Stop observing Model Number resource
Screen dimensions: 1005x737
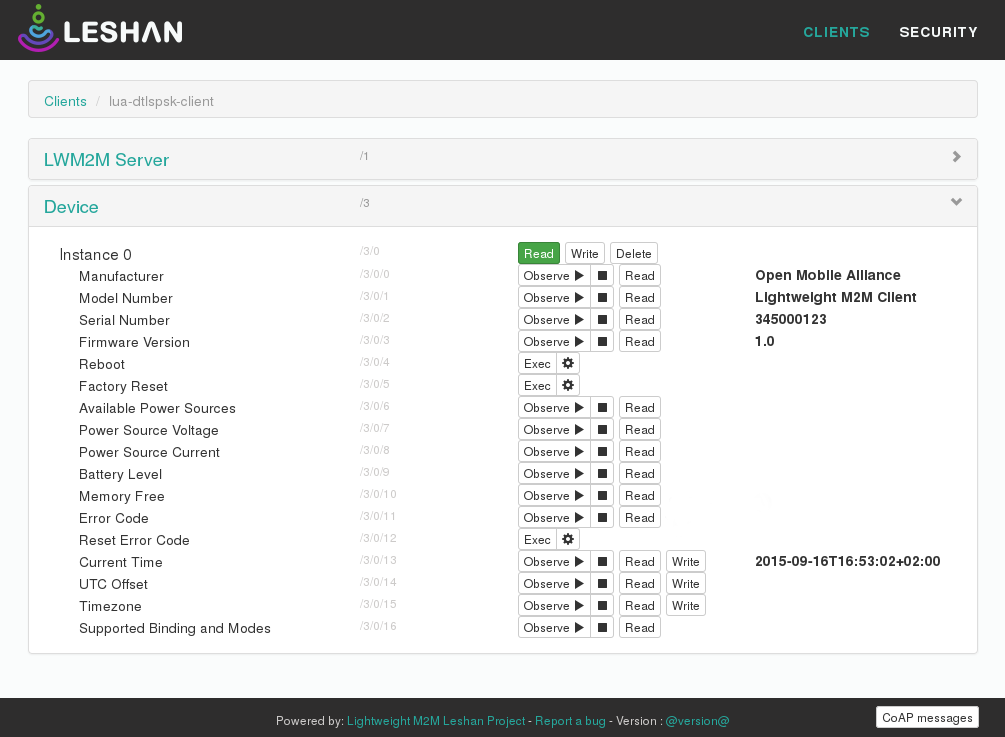[602, 297]
